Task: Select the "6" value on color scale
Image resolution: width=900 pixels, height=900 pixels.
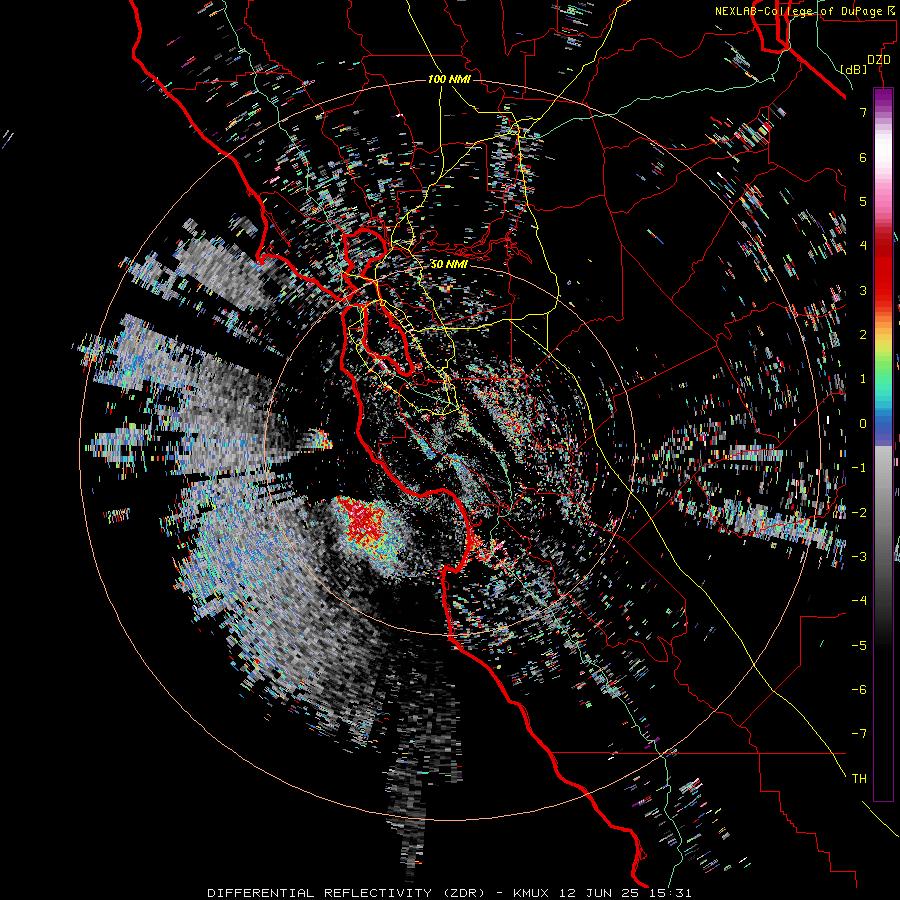Action: coord(863,157)
